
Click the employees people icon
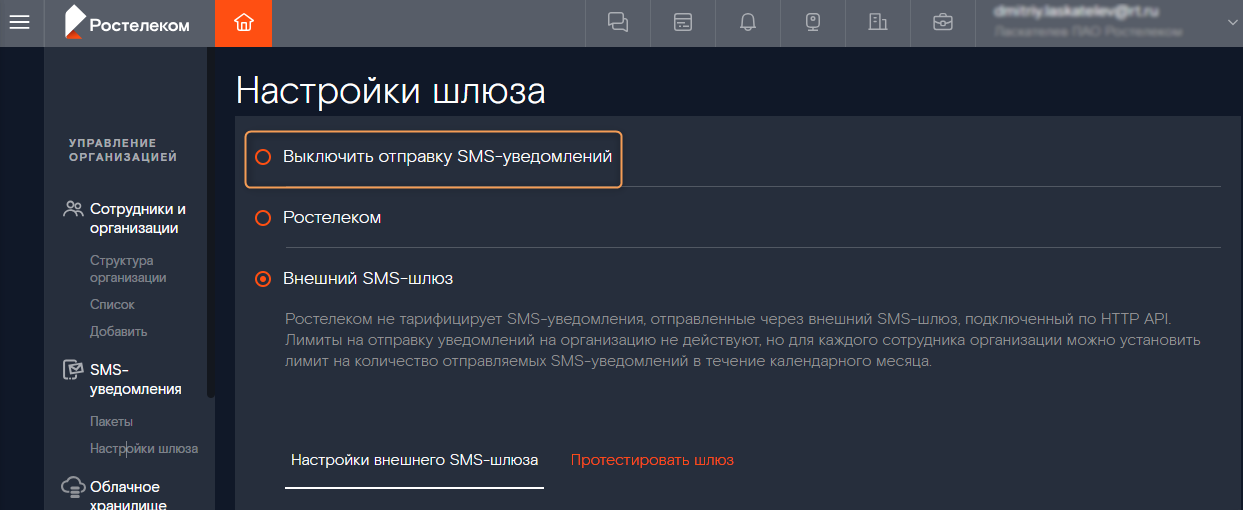73,209
